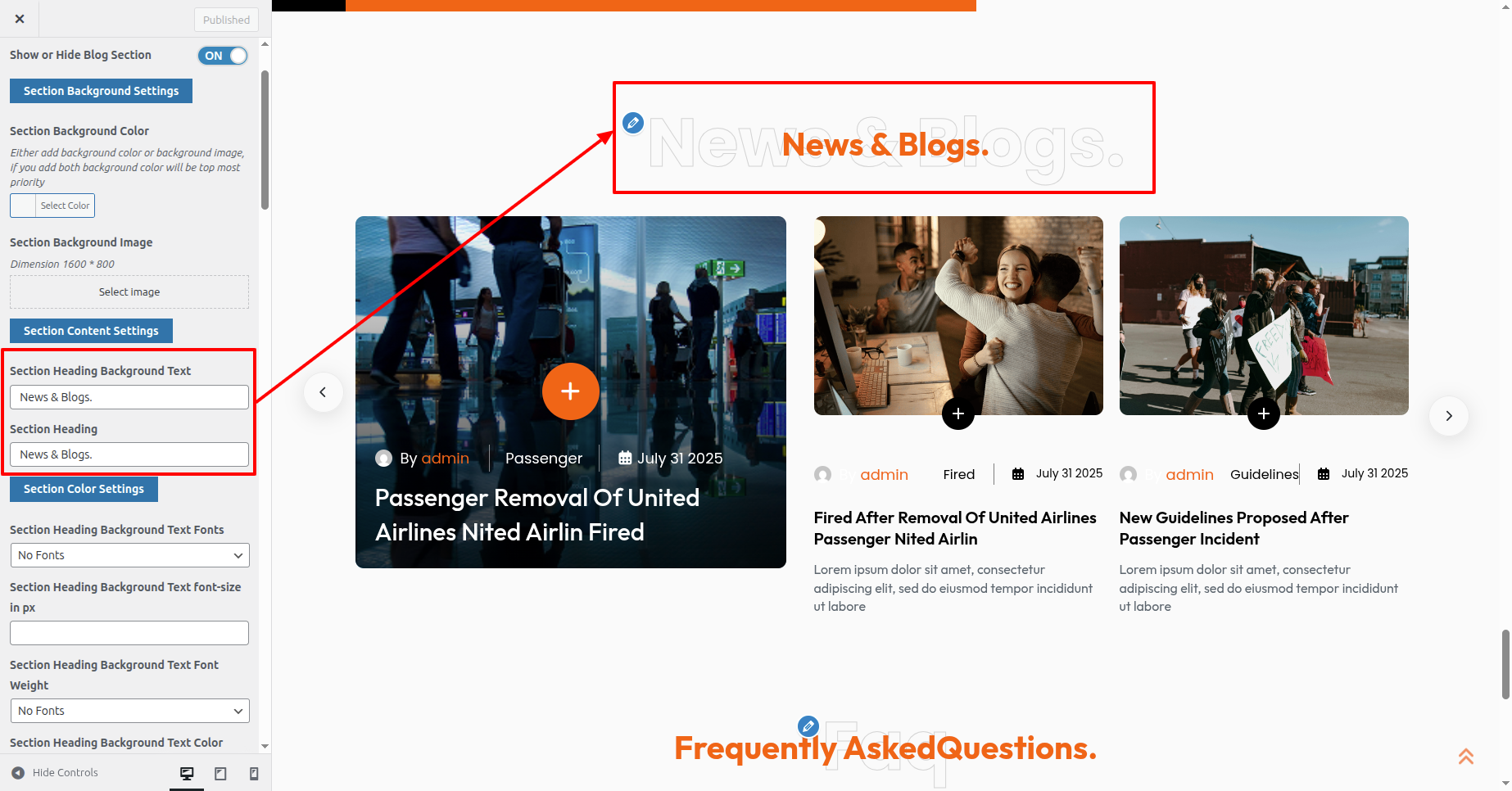Open Section Color Settings tab
This screenshot has width=1512, height=791.
point(84,489)
